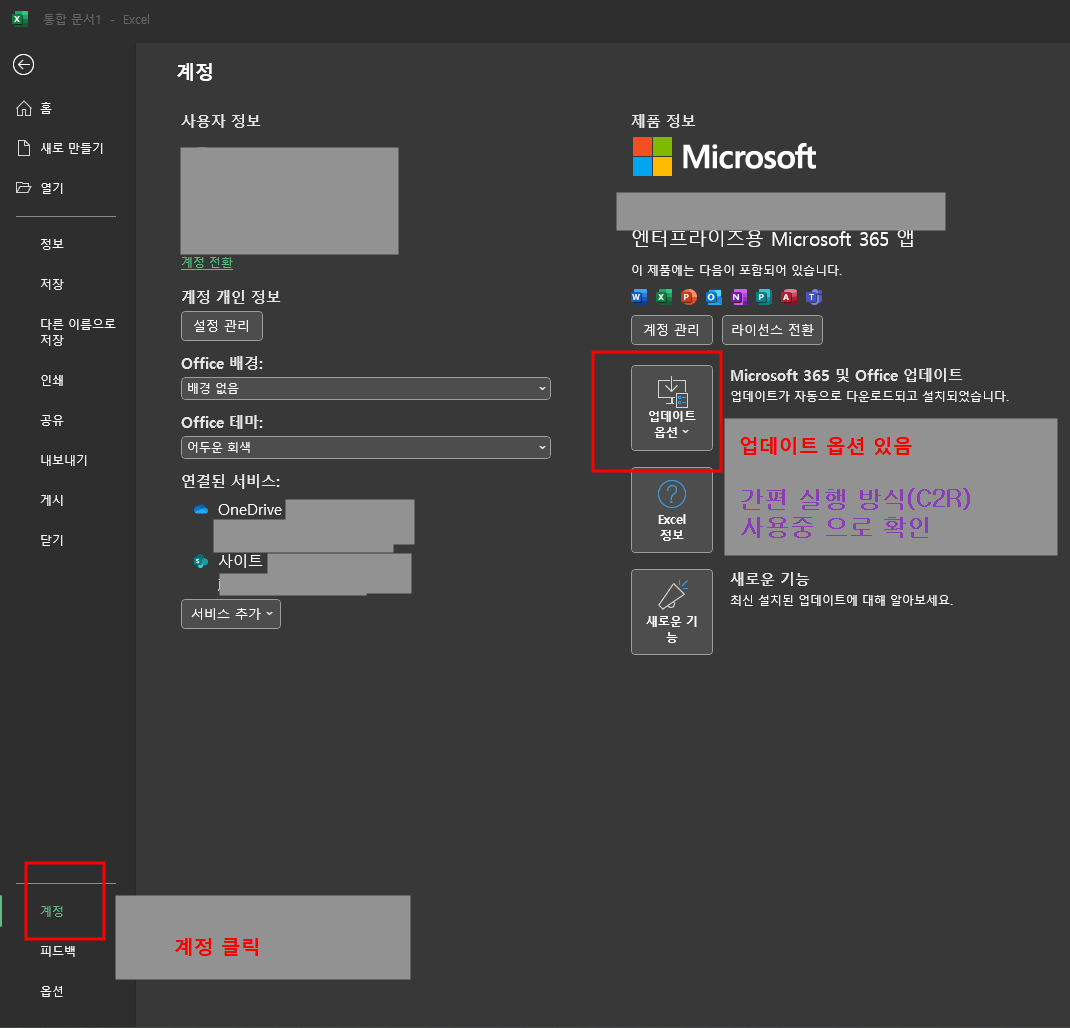Click the Outlook app icon
This screenshot has height=1028, width=1070.
[714, 297]
